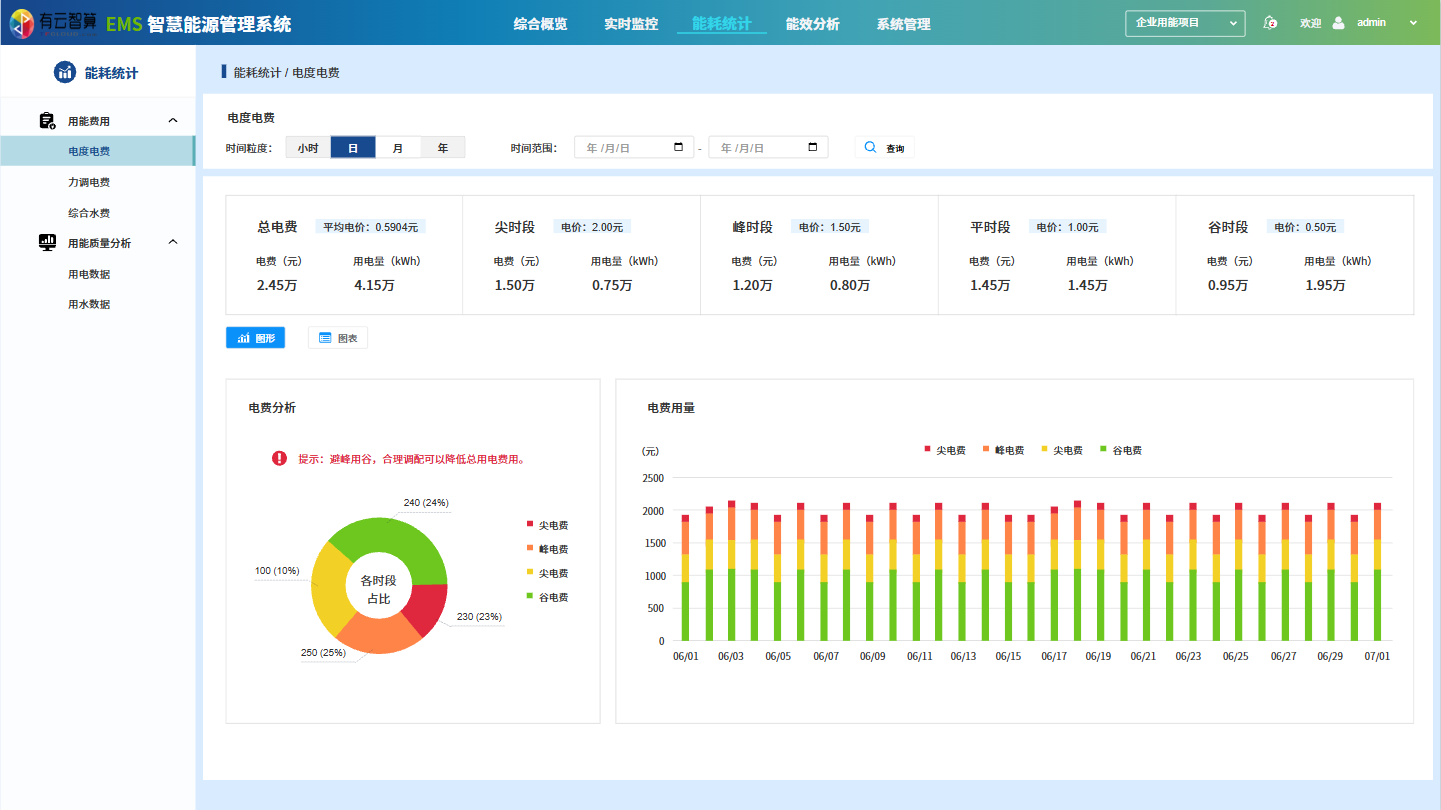Click the admin user avatar icon
1441x810 pixels.
pos(1338,23)
